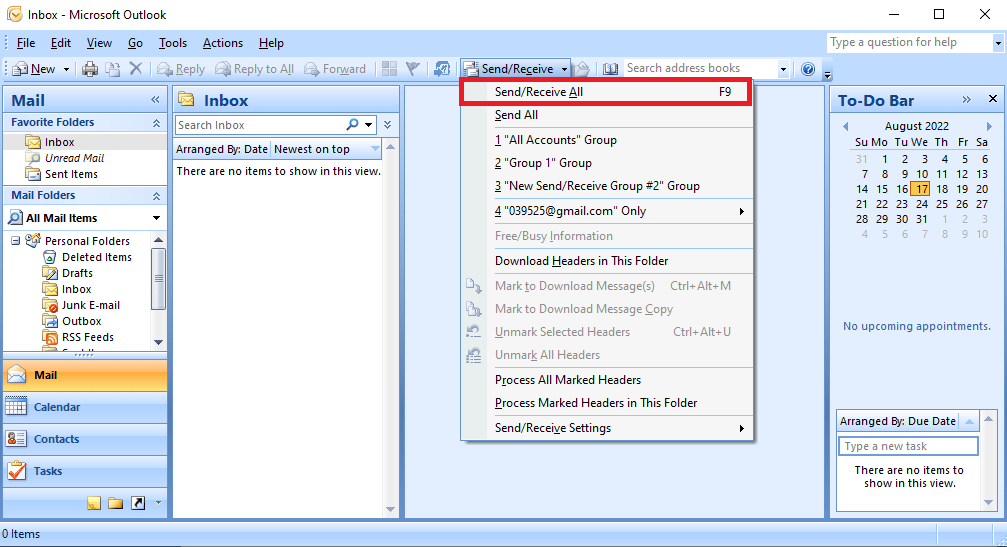Minimize the To-Do Bar
This screenshot has height=547, width=1007.
(967, 100)
